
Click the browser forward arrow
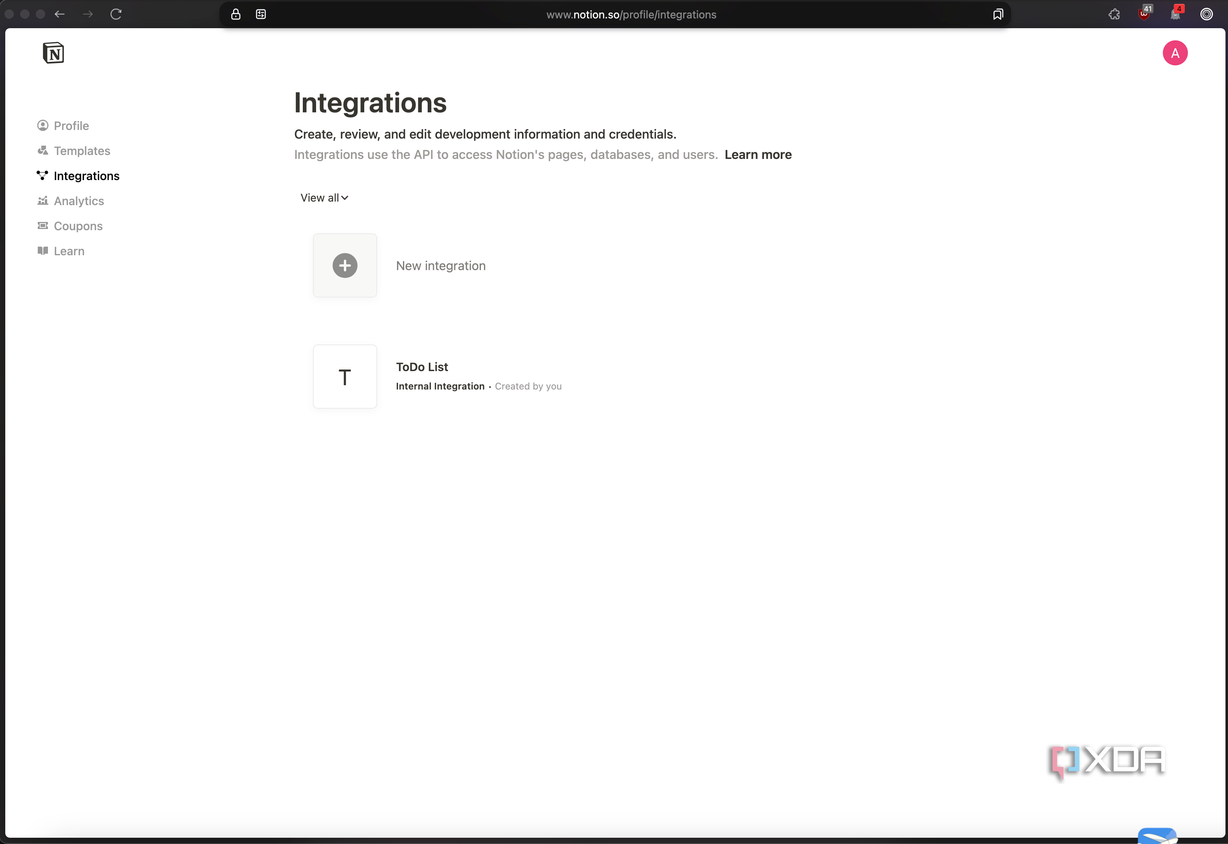pos(88,14)
